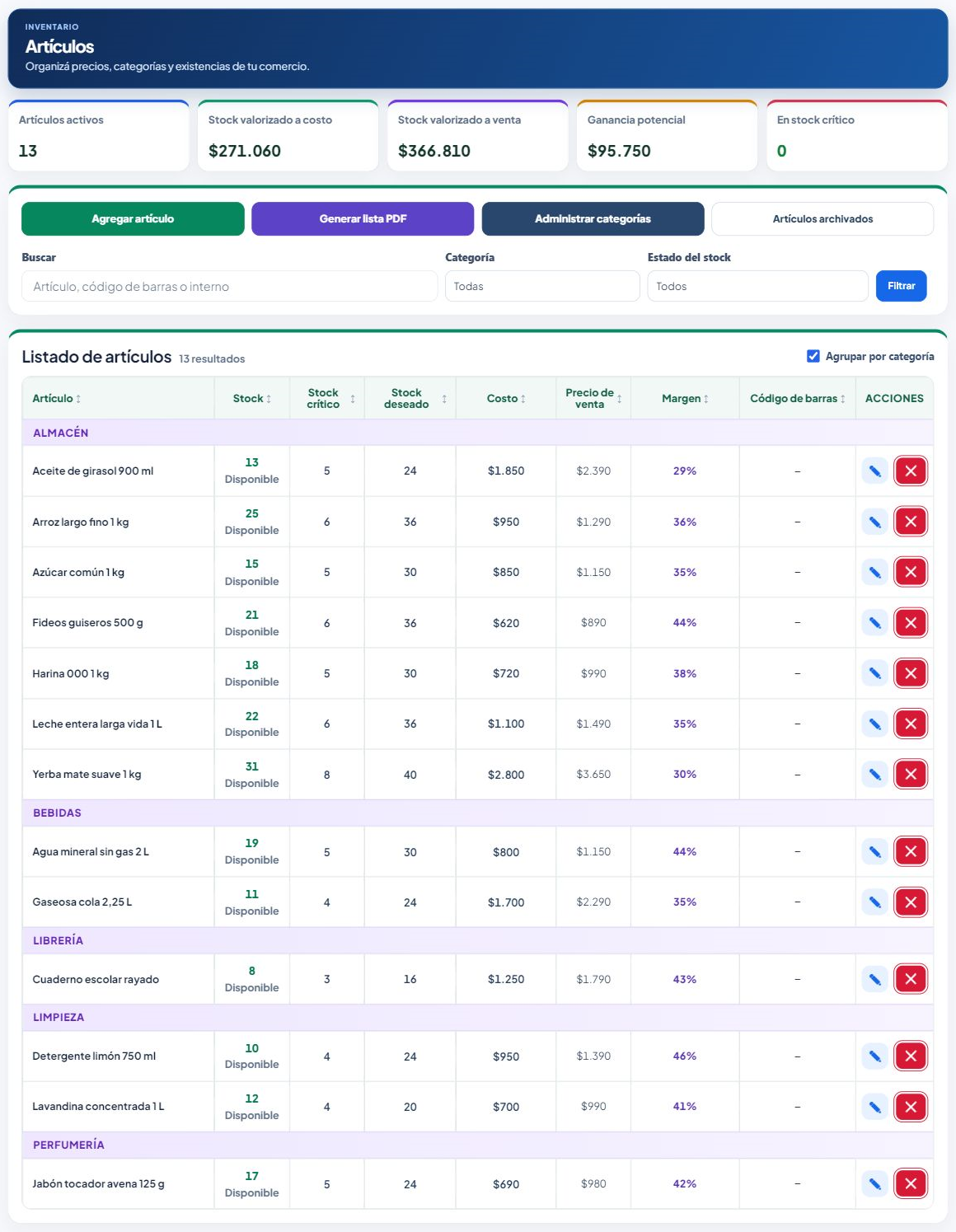This screenshot has width=956, height=1232.
Task: Sort by Stock deseado column header
Action: pyautogui.click(x=410, y=398)
